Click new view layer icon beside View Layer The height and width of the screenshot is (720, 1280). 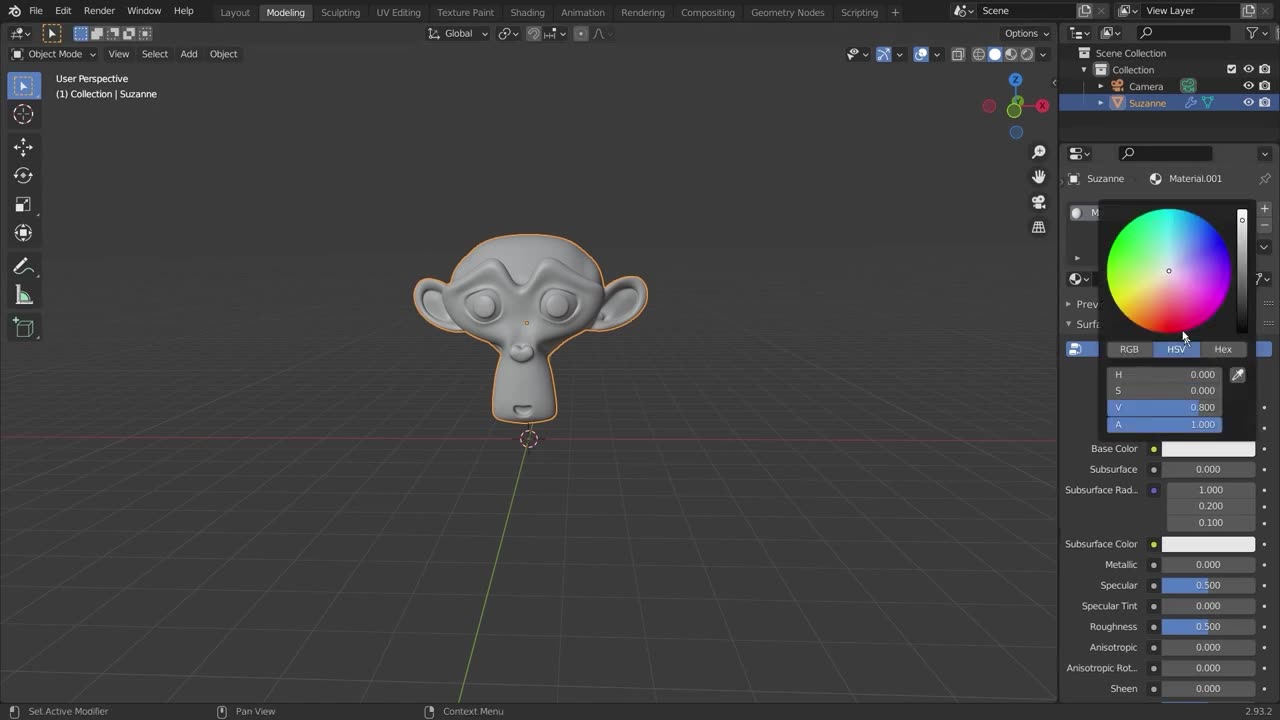point(1247,11)
